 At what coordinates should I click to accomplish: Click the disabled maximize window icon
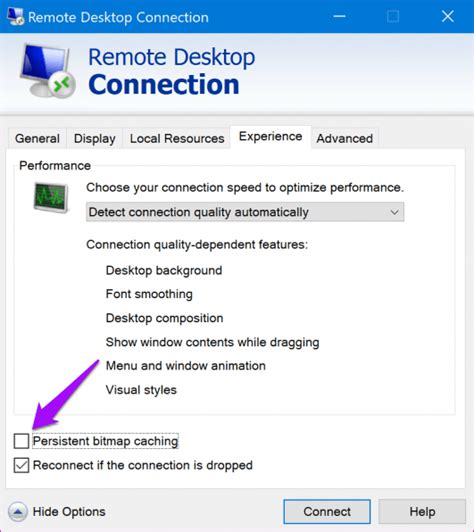393,16
